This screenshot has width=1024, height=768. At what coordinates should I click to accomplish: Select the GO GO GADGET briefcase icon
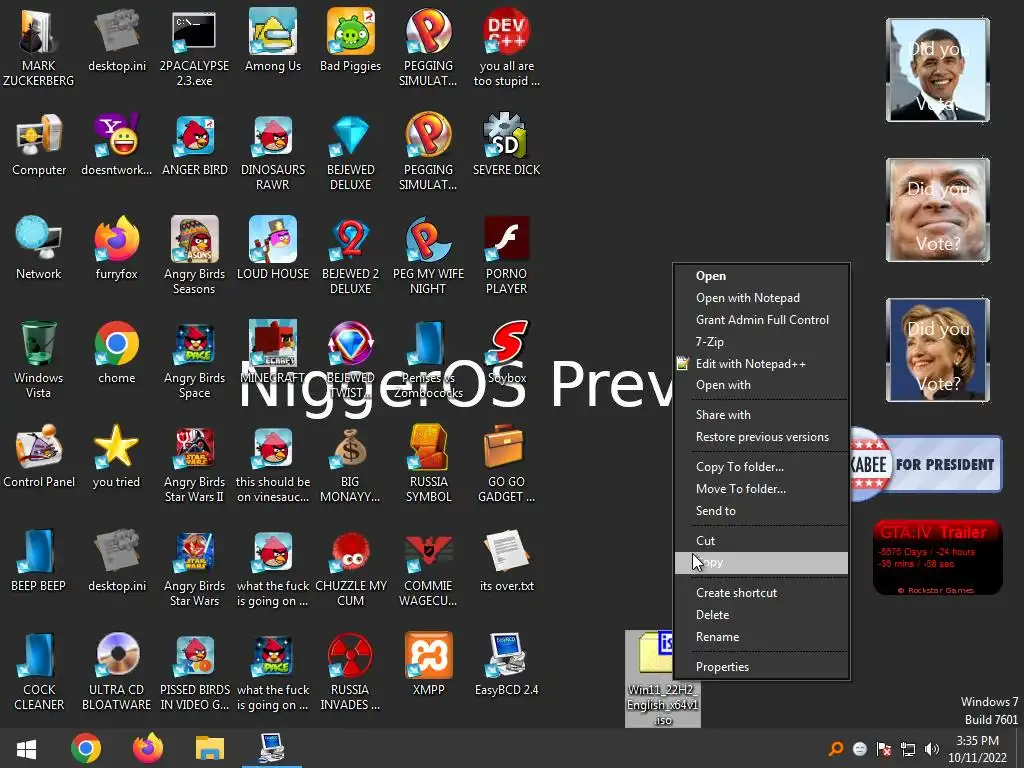[x=507, y=463]
